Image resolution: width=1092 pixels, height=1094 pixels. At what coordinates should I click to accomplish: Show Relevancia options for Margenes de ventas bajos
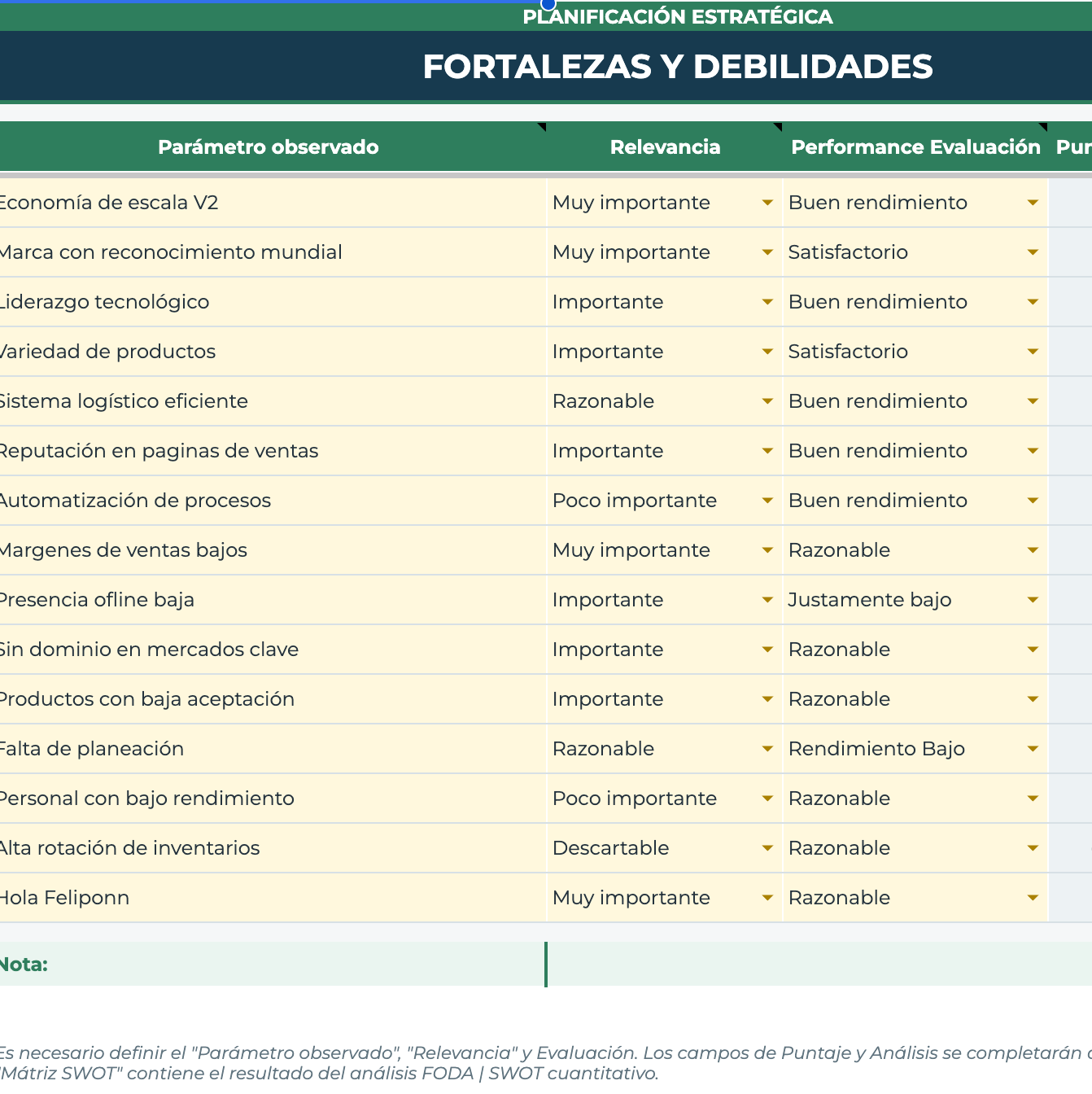tap(767, 550)
